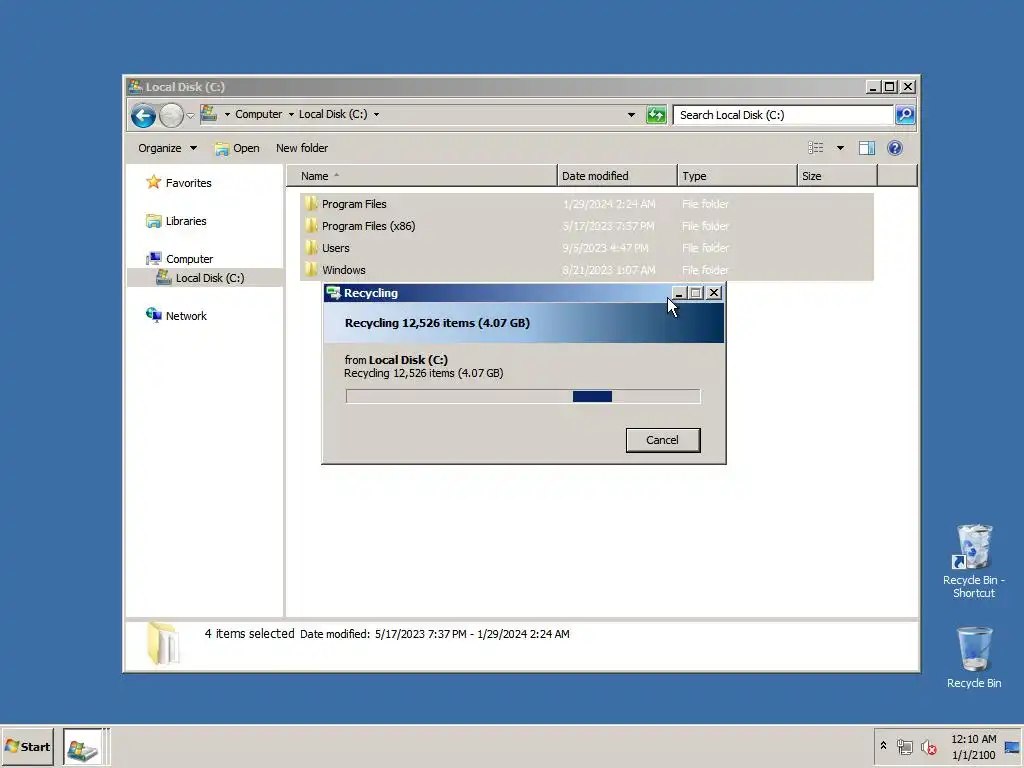Click New folder in toolbar
The height and width of the screenshot is (768, 1024).
click(x=302, y=148)
